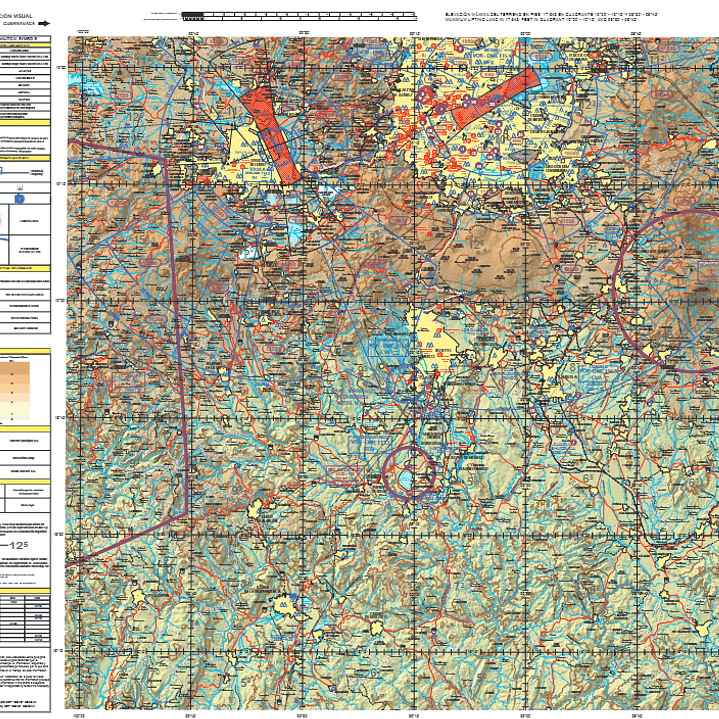Image resolution: width=719 pixels, height=719 pixels.
Task: Click the blue circle symbol in legend
Action: pyautogui.click(x=18, y=200)
